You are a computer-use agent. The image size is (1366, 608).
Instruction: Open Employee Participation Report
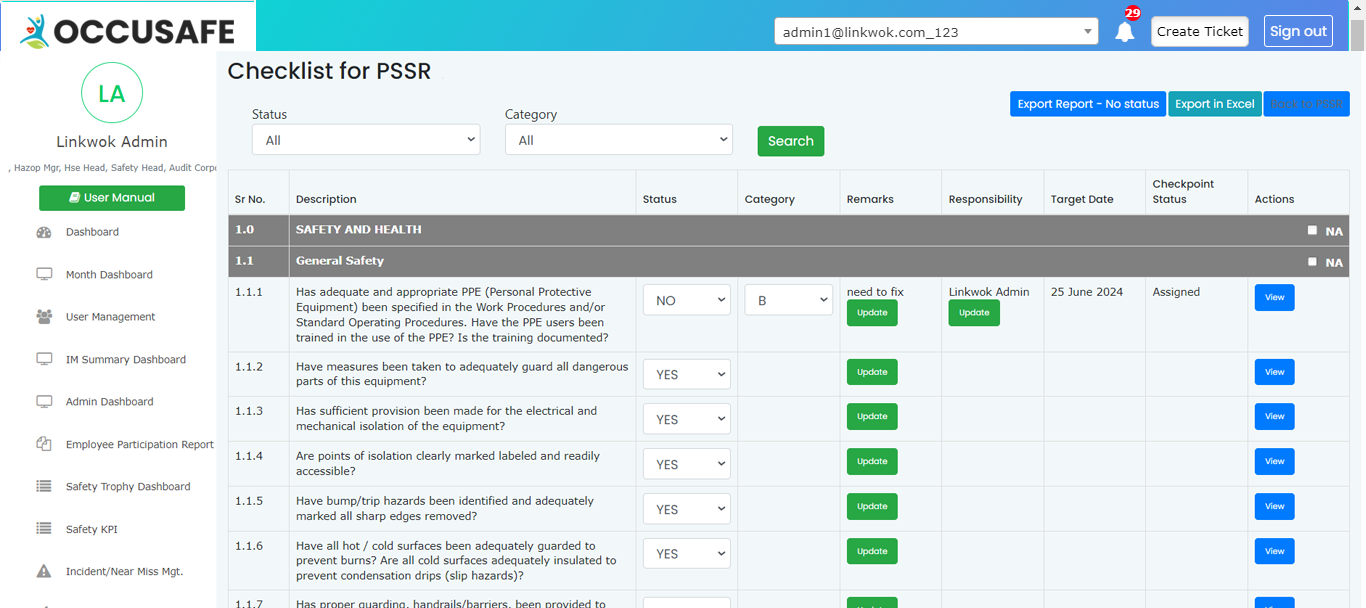coord(140,445)
